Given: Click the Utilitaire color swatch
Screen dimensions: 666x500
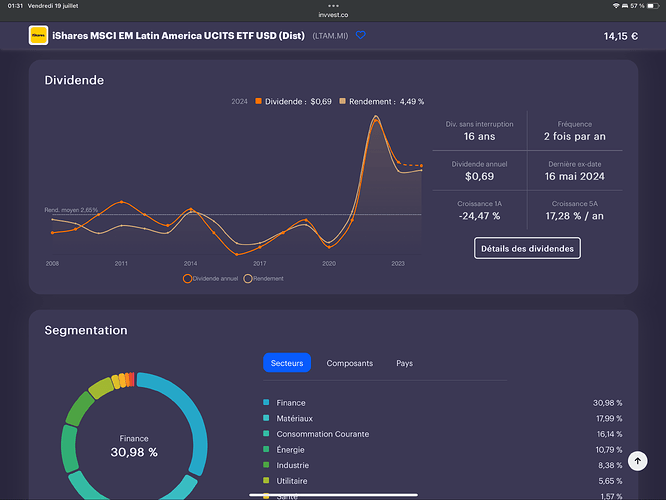Looking at the screenshot, I should click(x=266, y=480).
